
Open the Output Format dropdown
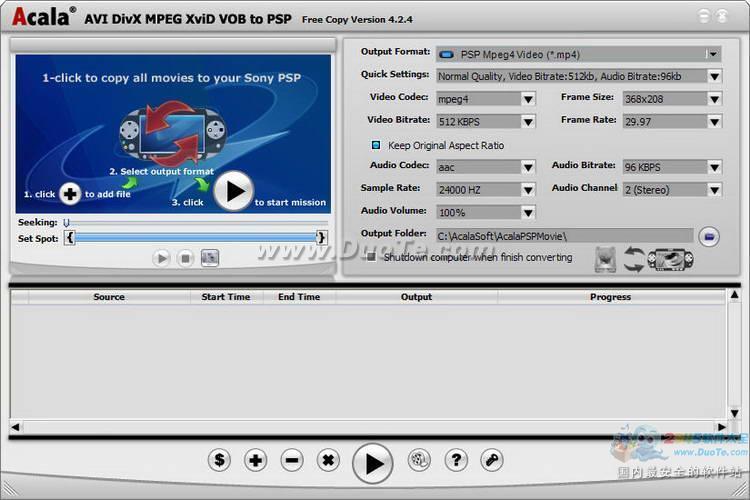click(713, 55)
